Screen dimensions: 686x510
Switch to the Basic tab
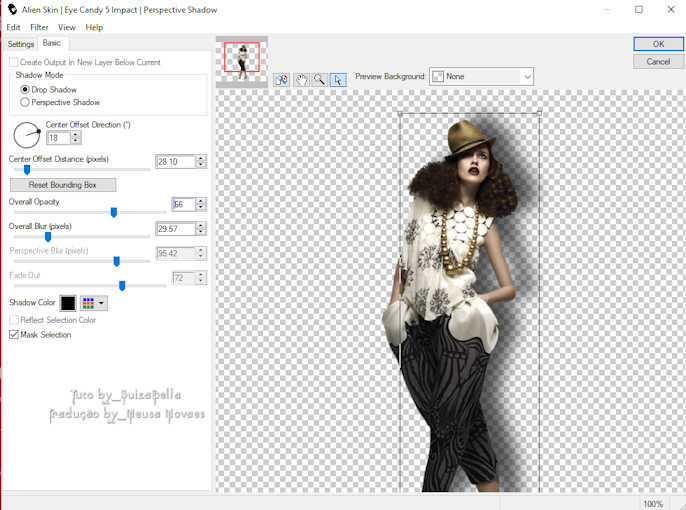coord(52,43)
